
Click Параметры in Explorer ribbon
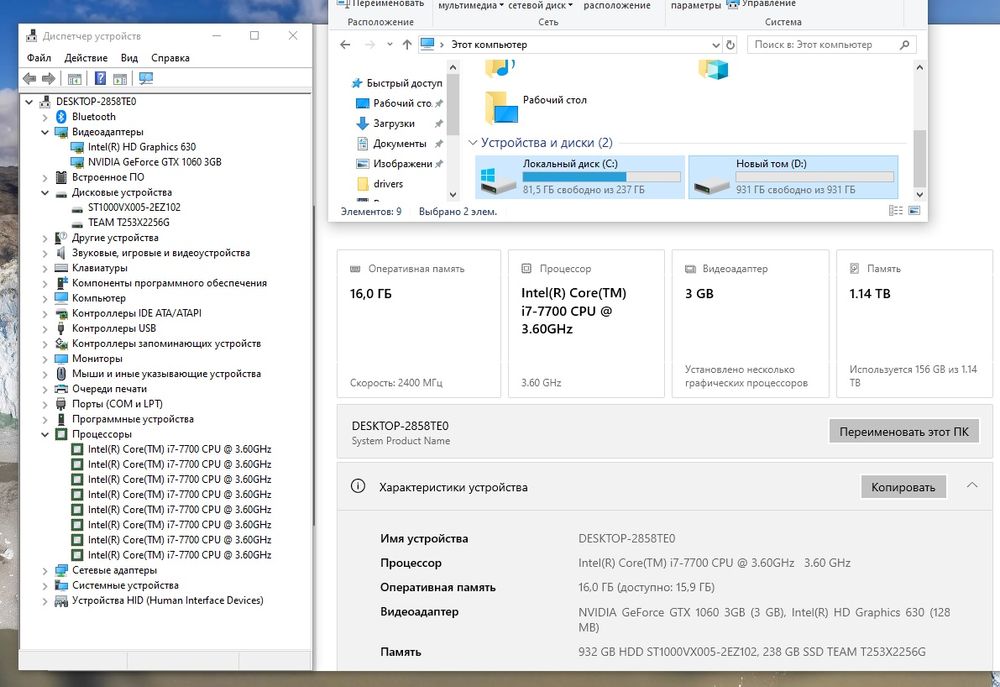pyautogui.click(x=696, y=5)
